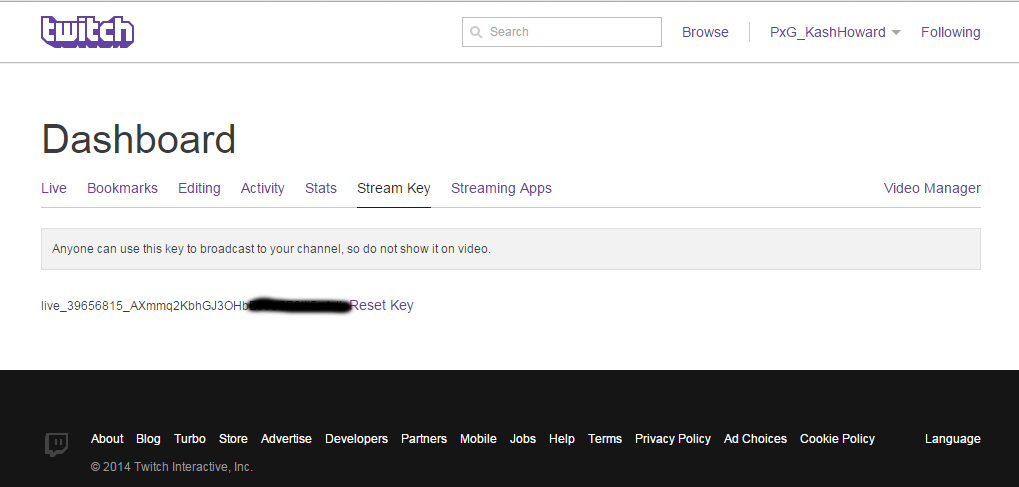Open the Mobile footer link
Image resolution: width=1019 pixels, height=487 pixels.
(x=478, y=439)
